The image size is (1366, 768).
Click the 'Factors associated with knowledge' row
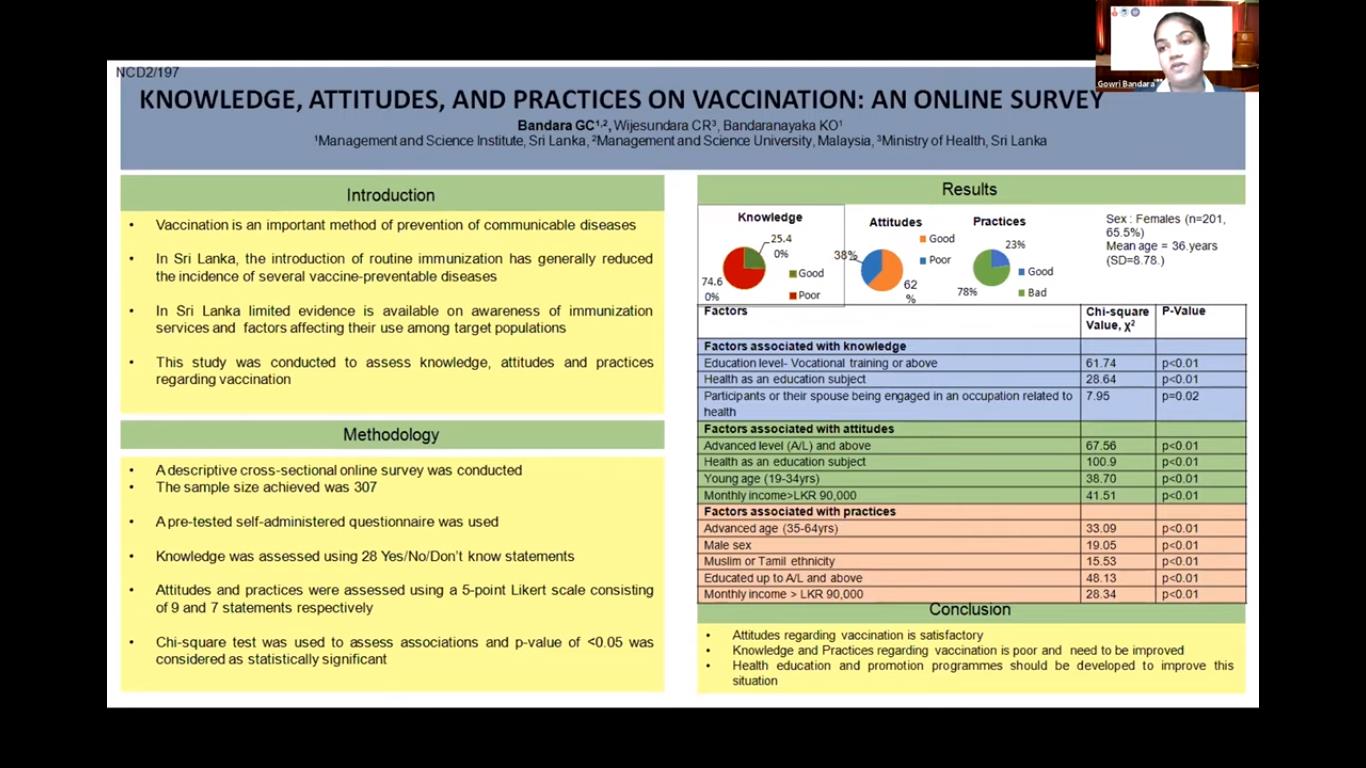972,346
